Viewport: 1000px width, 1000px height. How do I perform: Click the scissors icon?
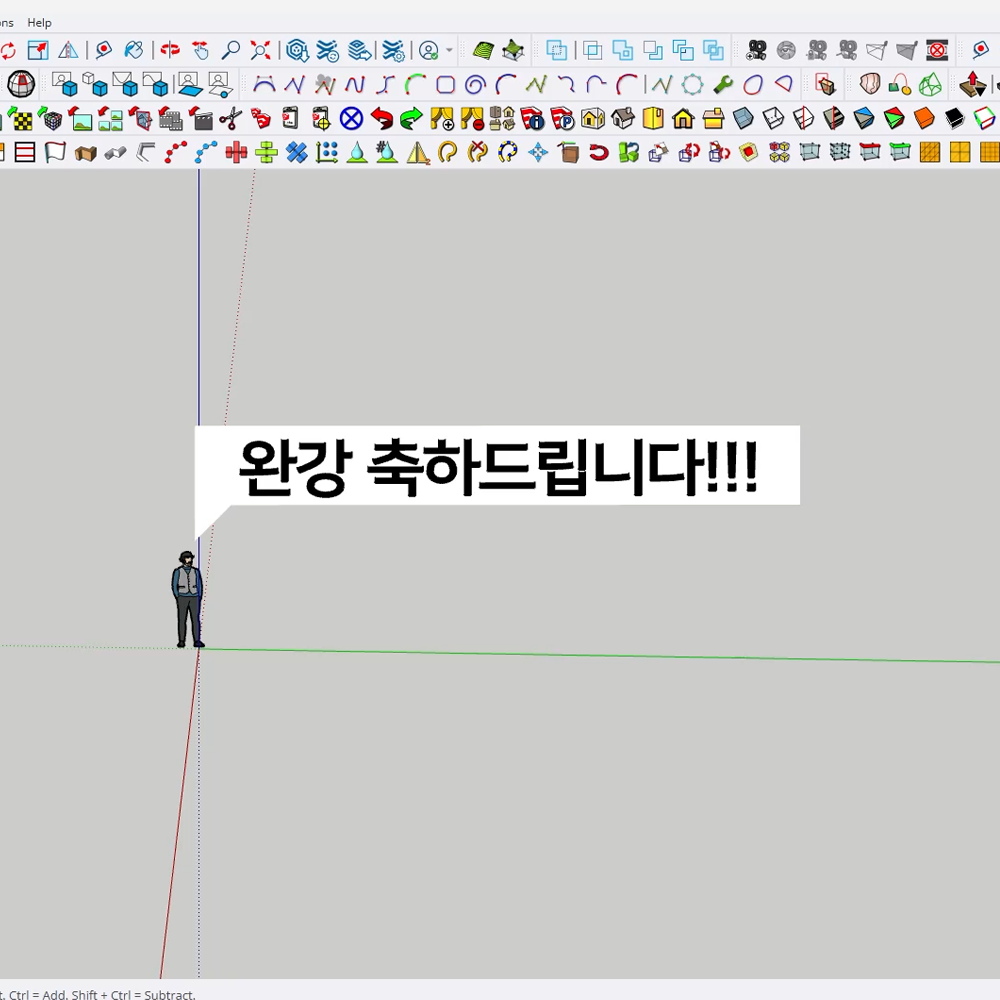tap(231, 120)
